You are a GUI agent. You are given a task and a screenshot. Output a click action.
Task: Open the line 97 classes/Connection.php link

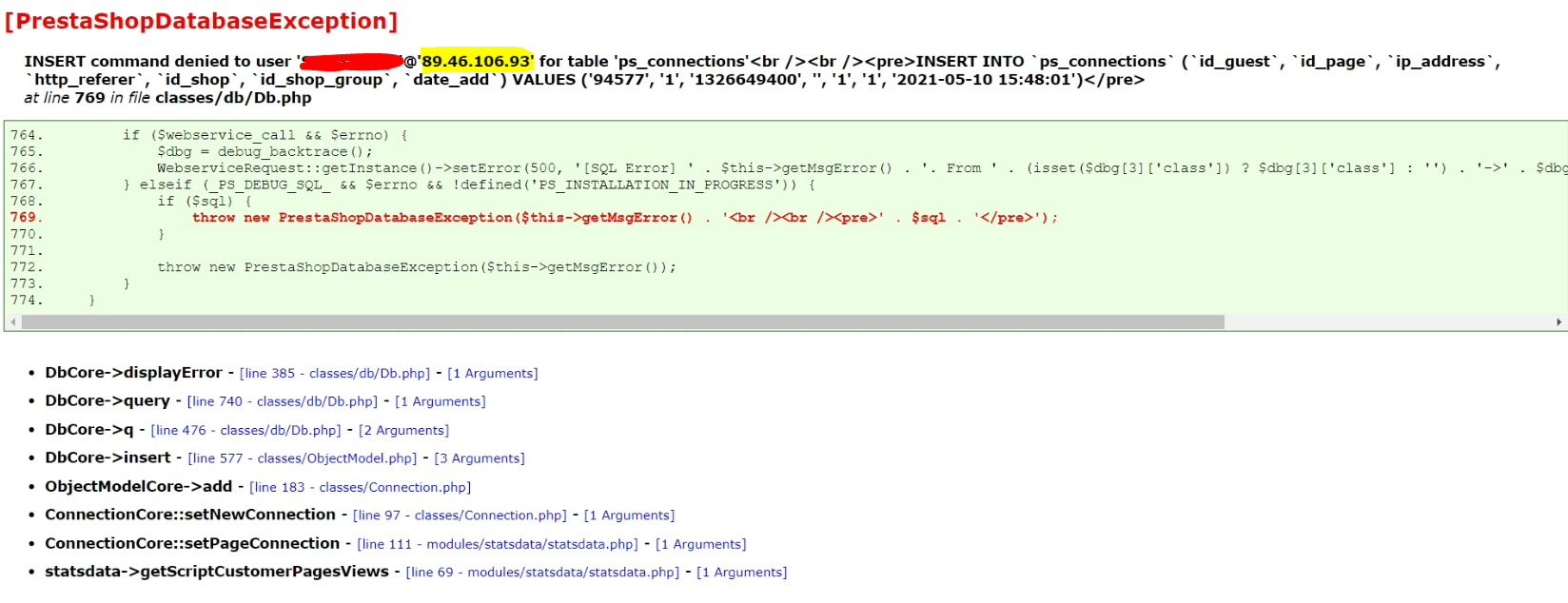(x=460, y=515)
